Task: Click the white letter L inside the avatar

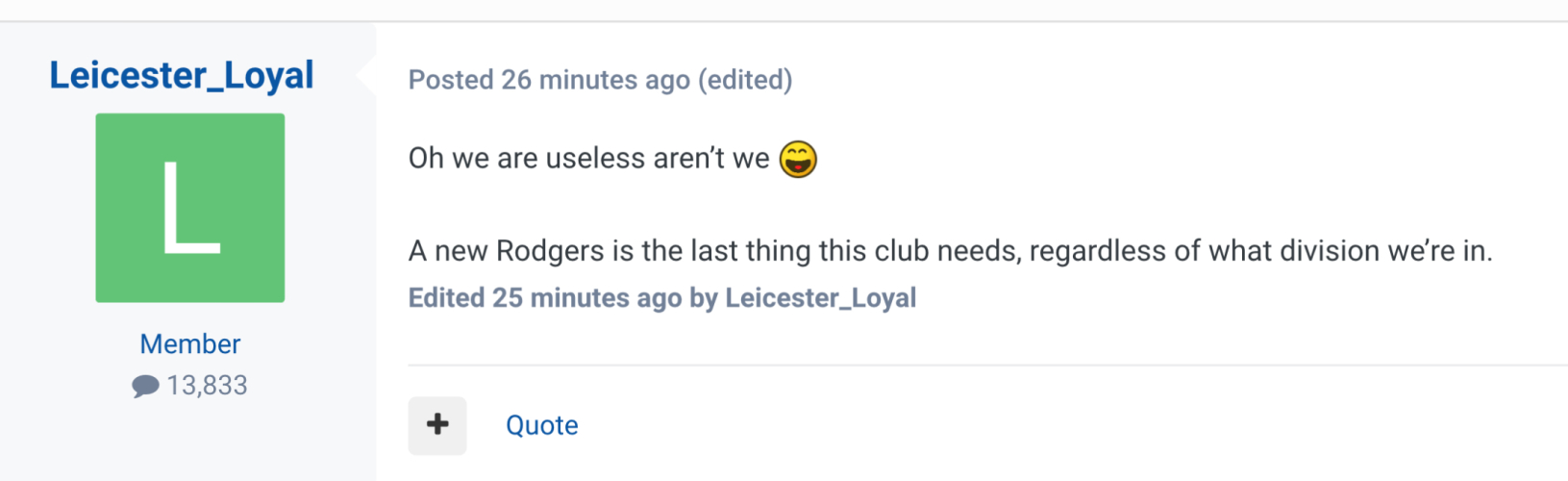Action: point(190,208)
